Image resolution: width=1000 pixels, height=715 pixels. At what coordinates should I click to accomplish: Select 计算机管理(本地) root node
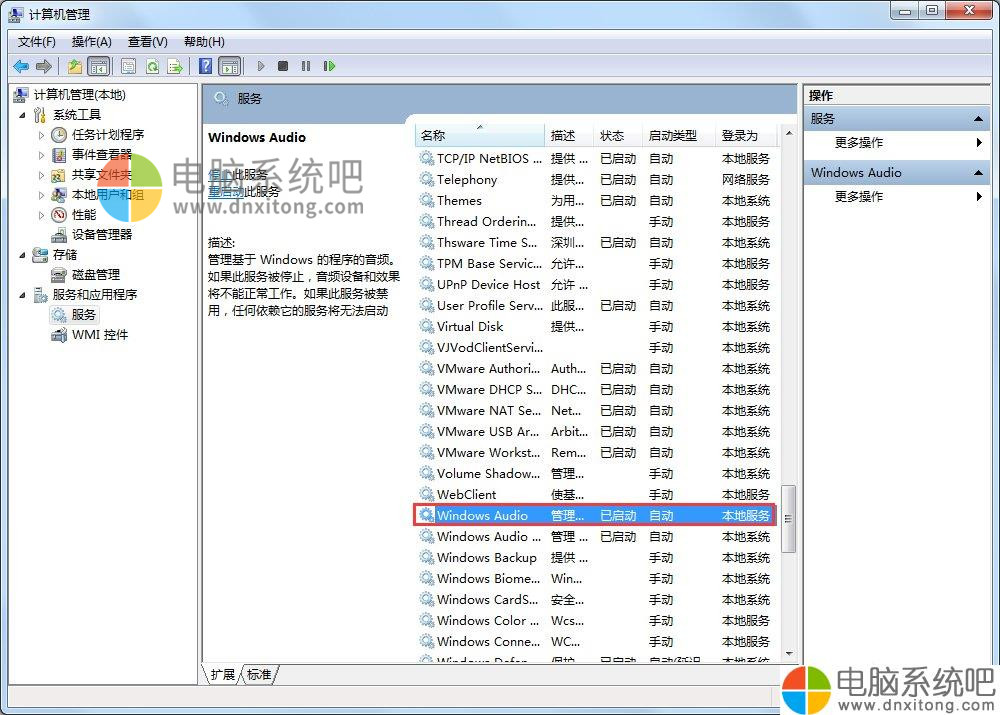(x=79, y=95)
